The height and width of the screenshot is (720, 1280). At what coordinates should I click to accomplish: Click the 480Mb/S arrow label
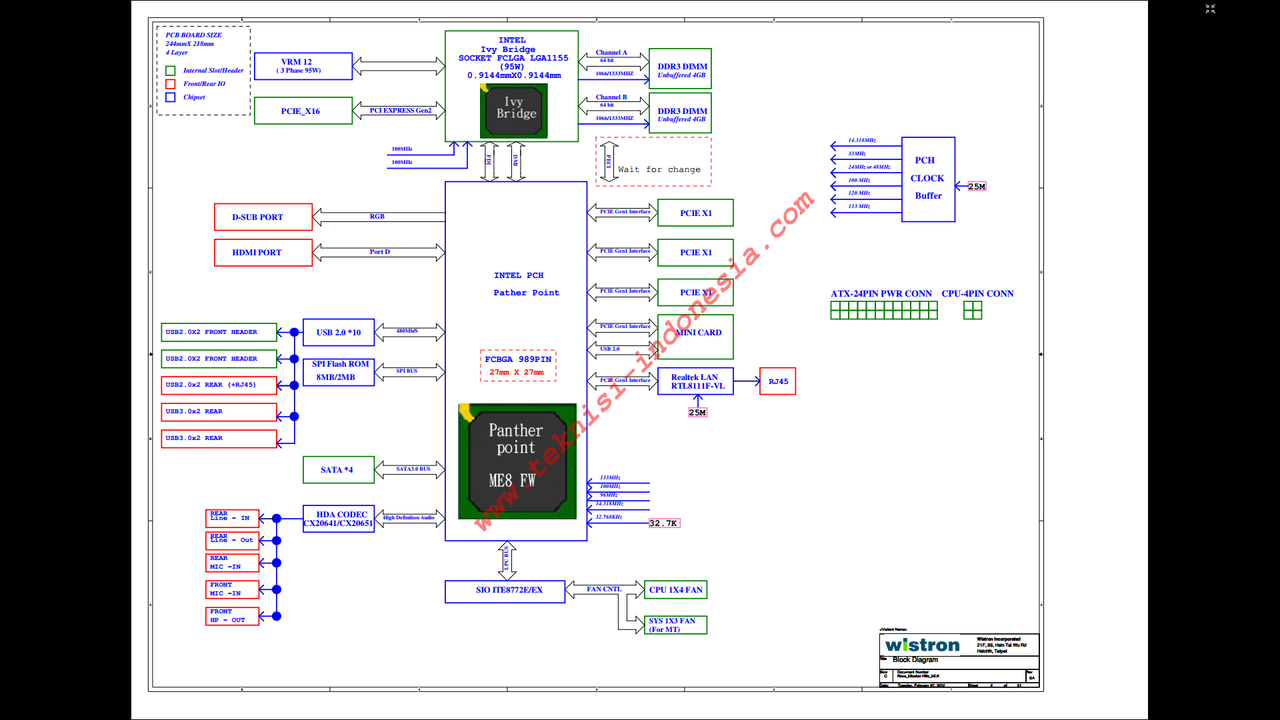pyautogui.click(x=407, y=331)
